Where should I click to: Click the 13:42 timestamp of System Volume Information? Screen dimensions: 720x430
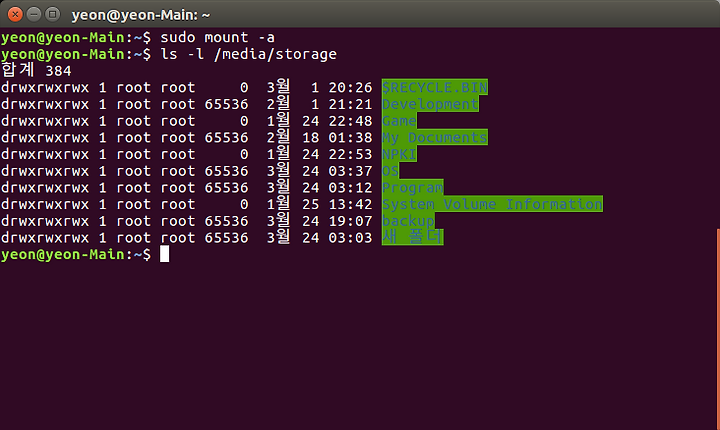tap(350, 204)
